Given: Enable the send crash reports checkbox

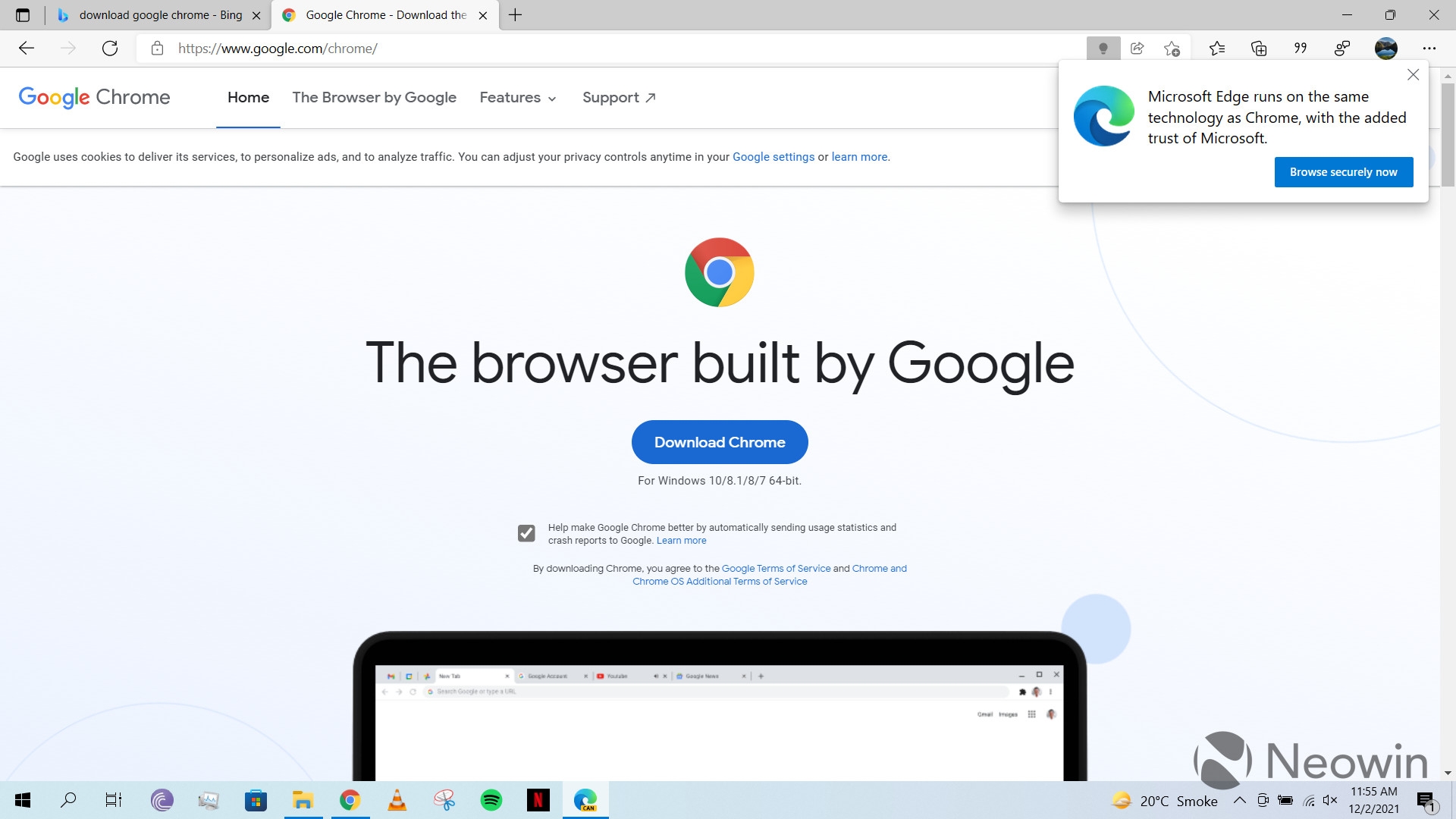Looking at the screenshot, I should point(527,532).
